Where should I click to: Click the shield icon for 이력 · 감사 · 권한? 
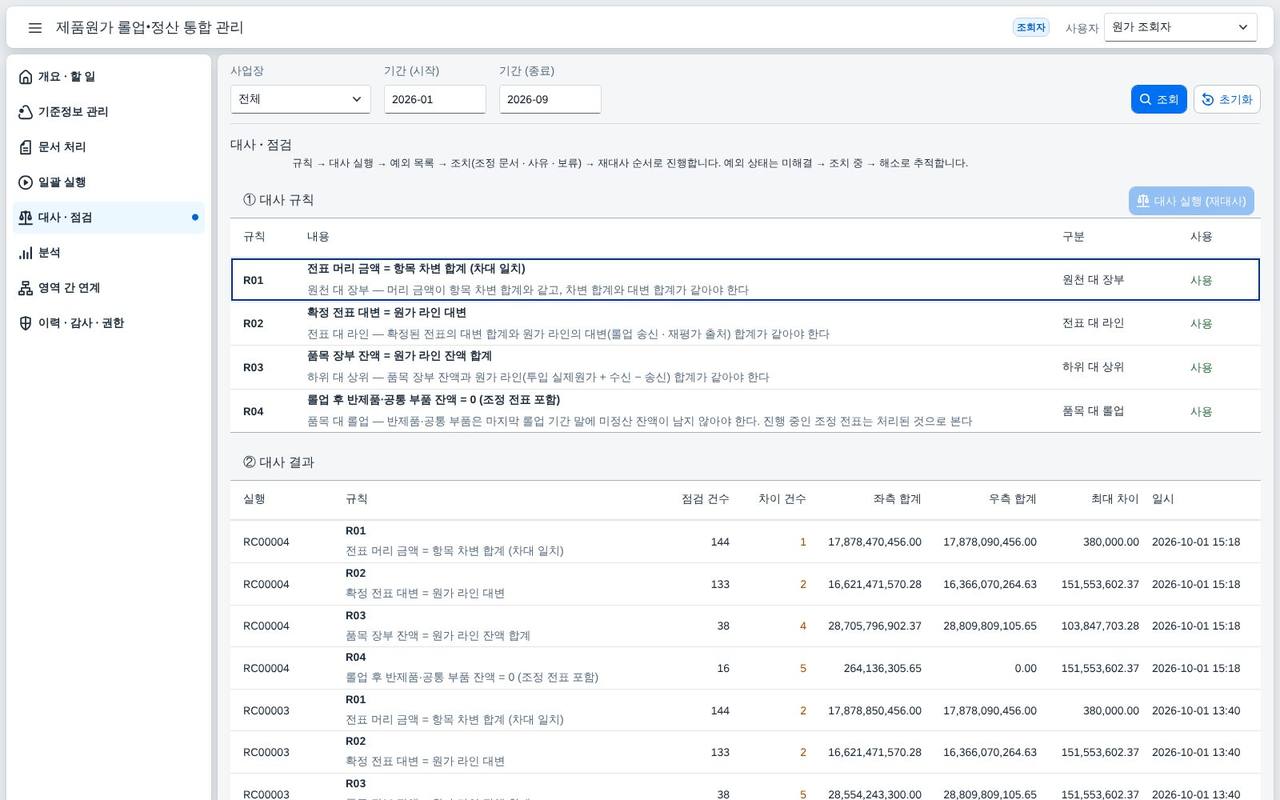(26, 323)
